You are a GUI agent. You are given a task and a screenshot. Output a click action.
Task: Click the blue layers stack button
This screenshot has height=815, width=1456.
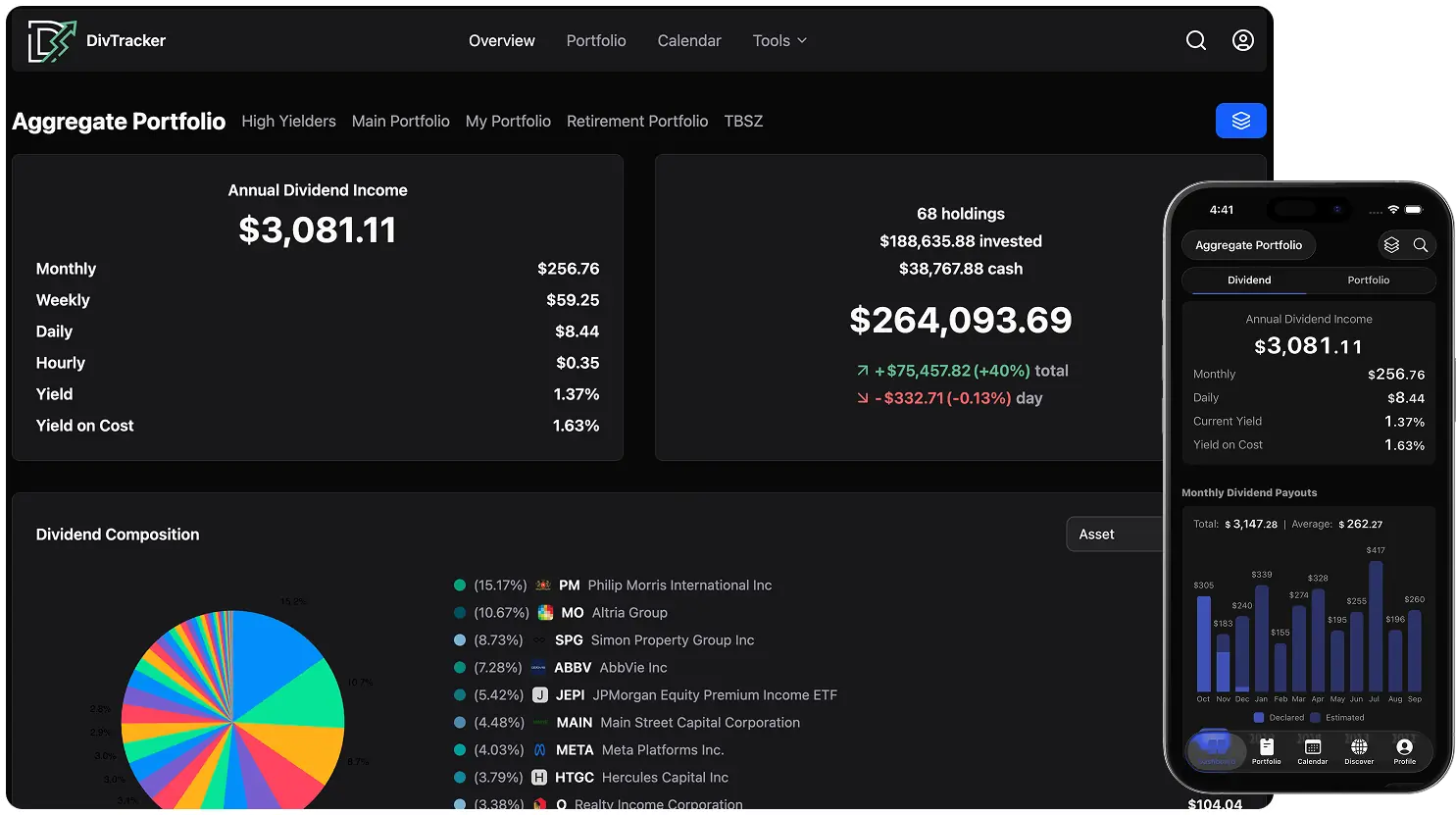pos(1240,121)
